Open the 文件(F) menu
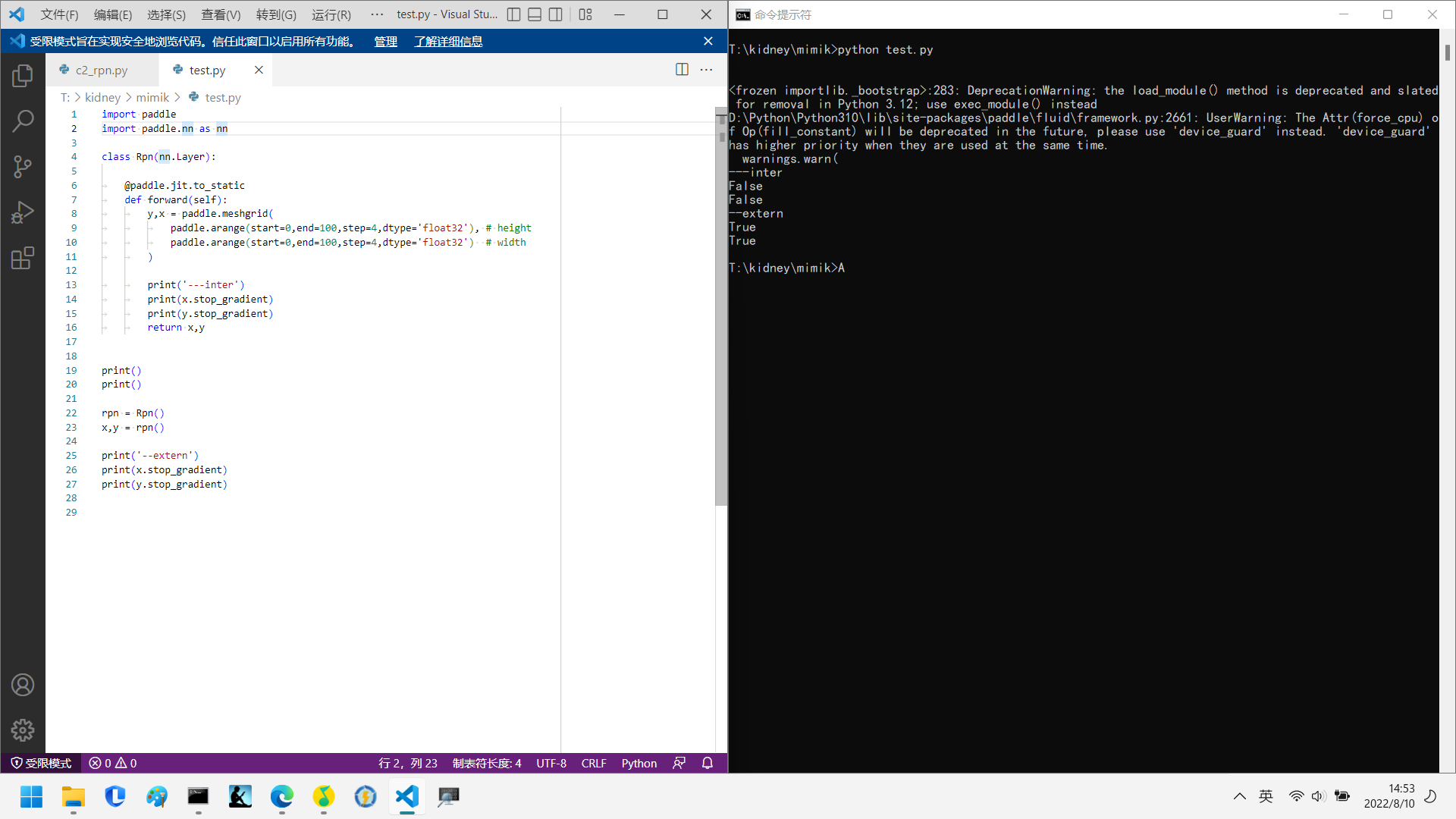This screenshot has width=1456, height=819. (59, 14)
